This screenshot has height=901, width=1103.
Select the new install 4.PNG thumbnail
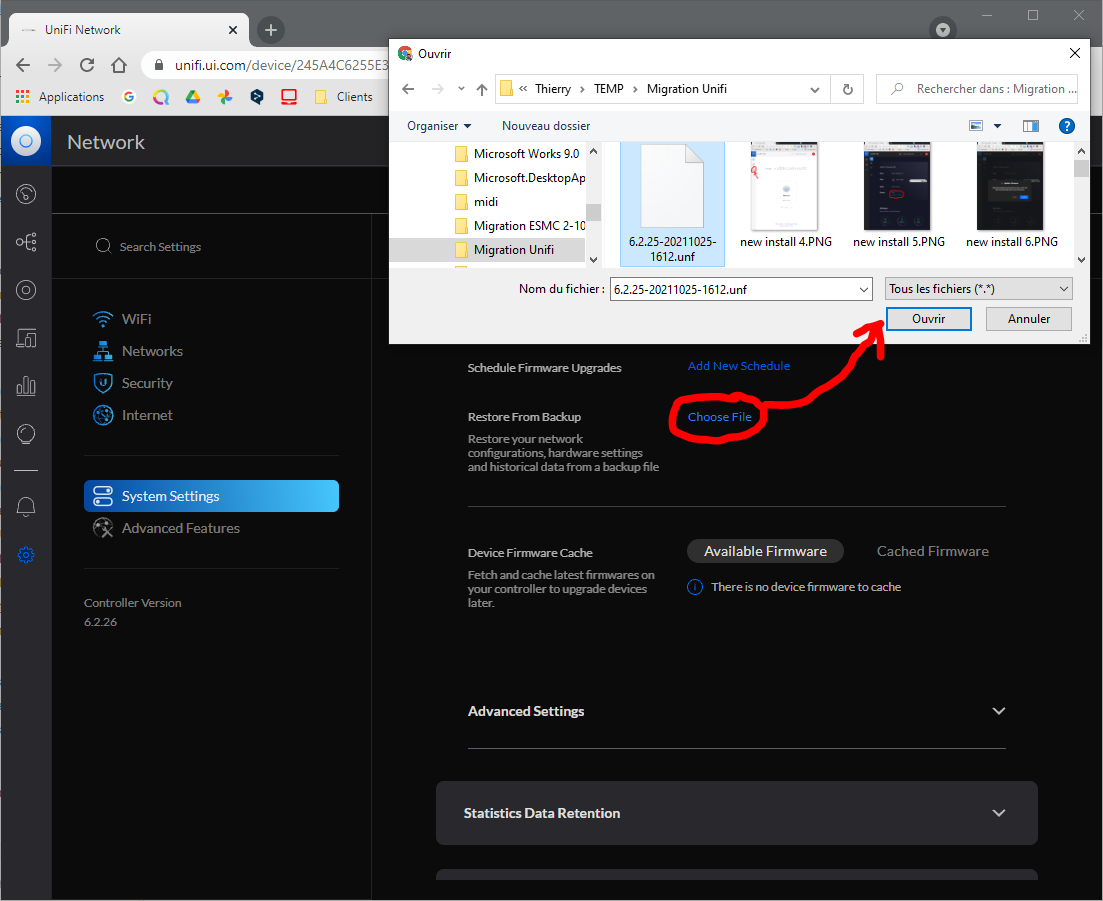[x=785, y=196]
